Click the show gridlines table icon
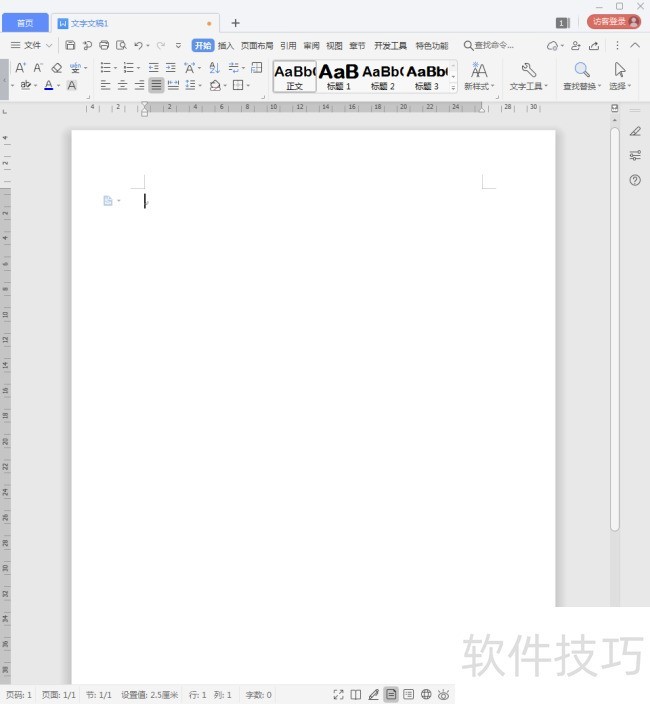Viewport: 650px width, 704px height. (257, 68)
